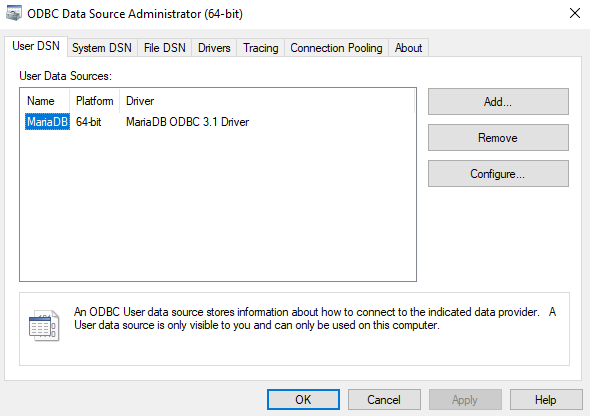Go to the Drivers tab

pyautogui.click(x=214, y=48)
